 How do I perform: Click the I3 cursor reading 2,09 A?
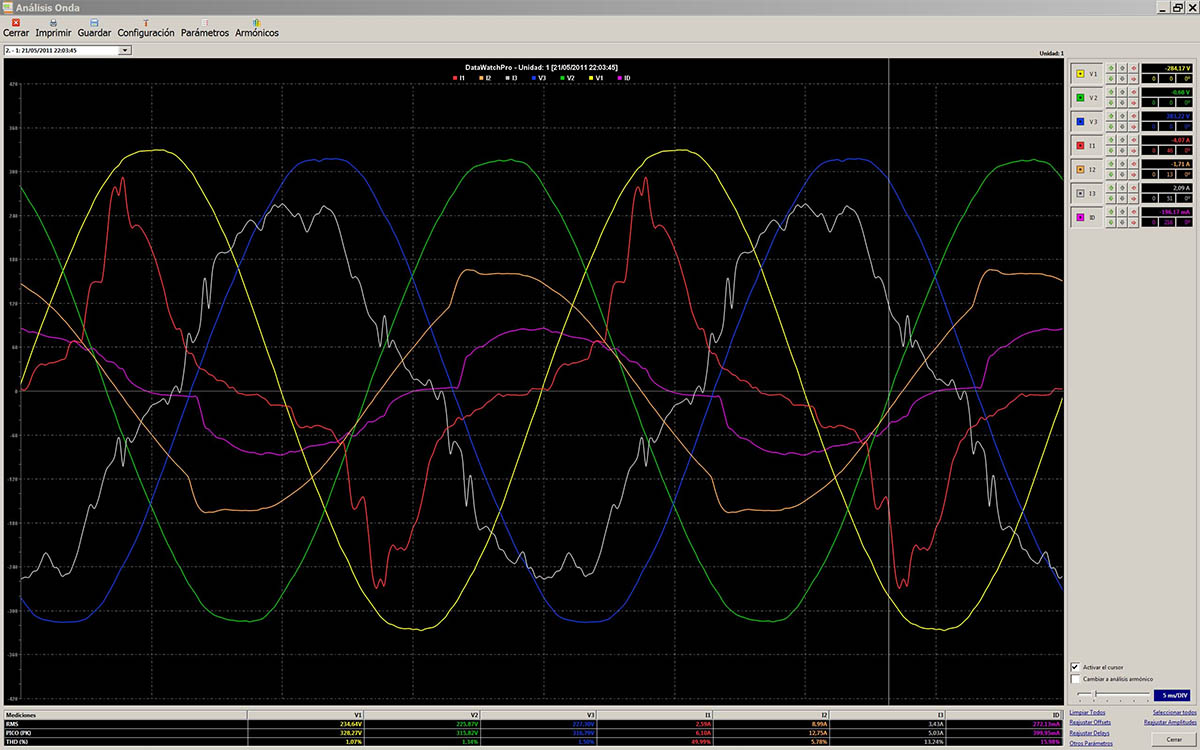pos(1166,189)
